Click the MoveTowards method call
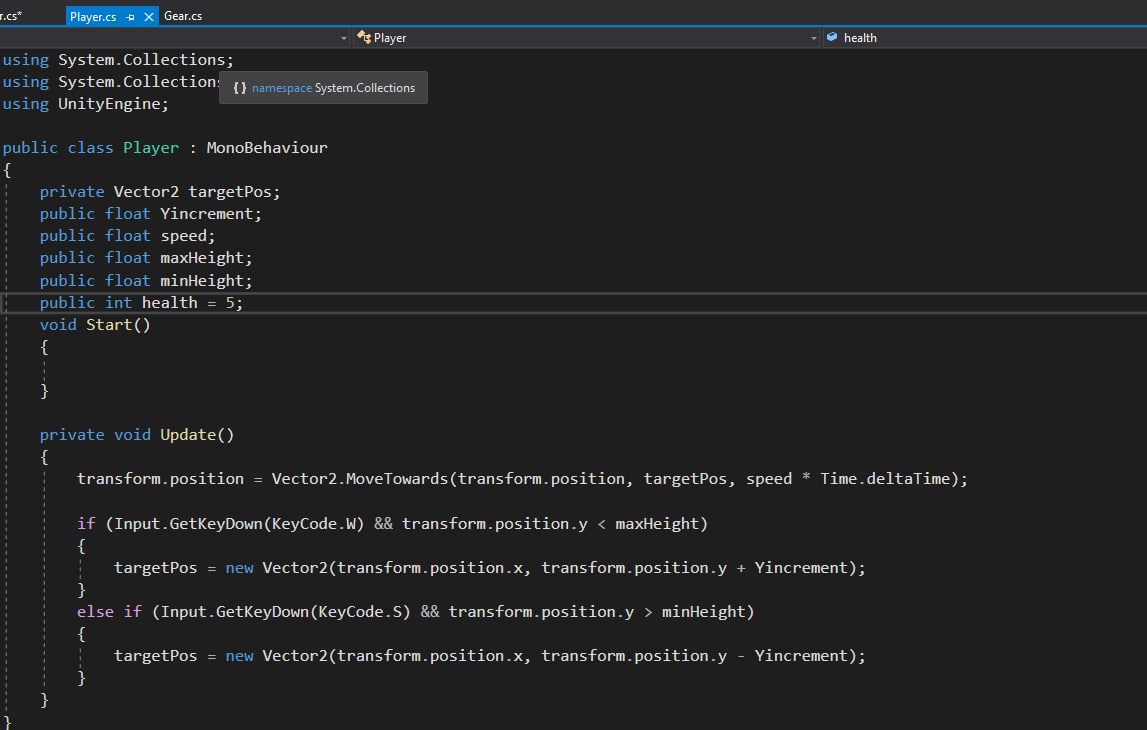 coord(397,478)
